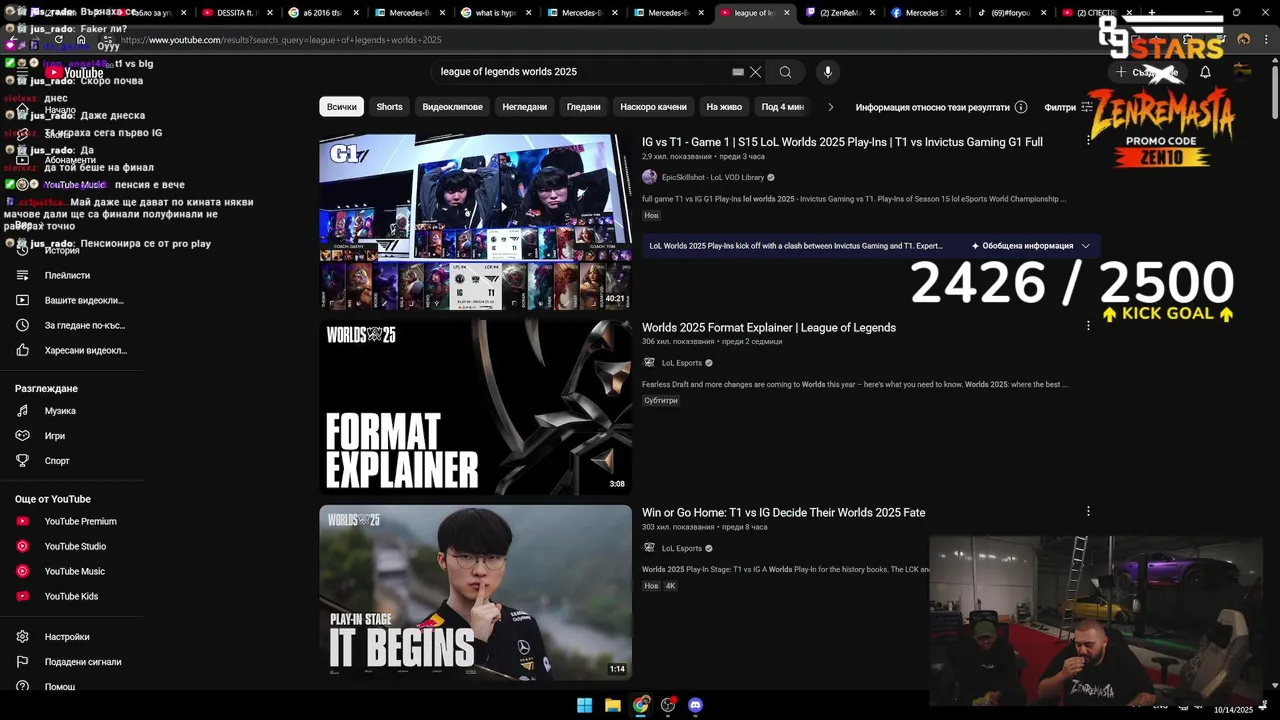The height and width of the screenshot is (720, 1280).
Task: Select the Всички filter chip
Action: 341,107
